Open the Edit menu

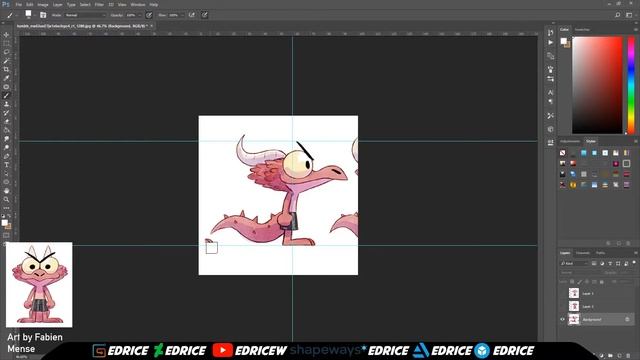(29, 4)
